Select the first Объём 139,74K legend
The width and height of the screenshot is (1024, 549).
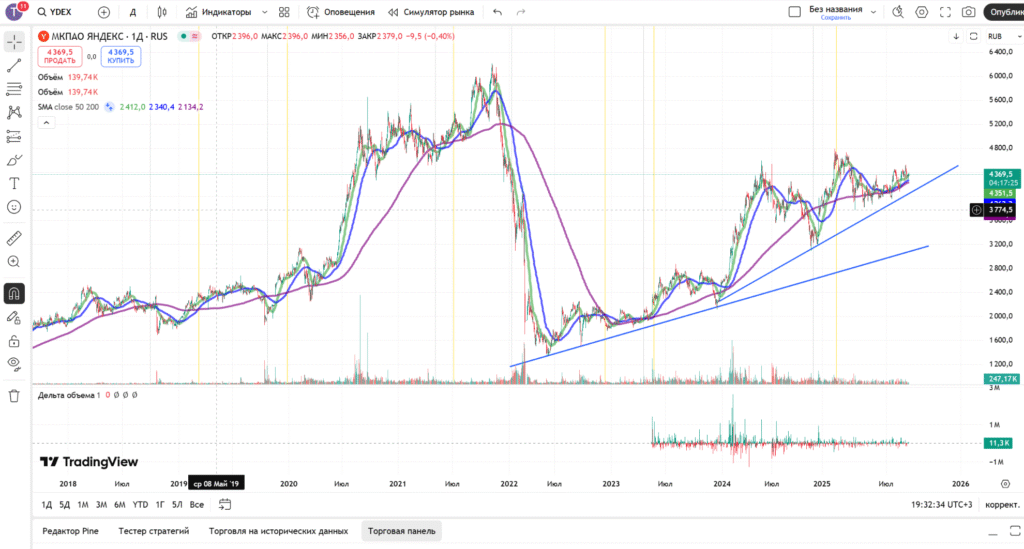point(68,77)
